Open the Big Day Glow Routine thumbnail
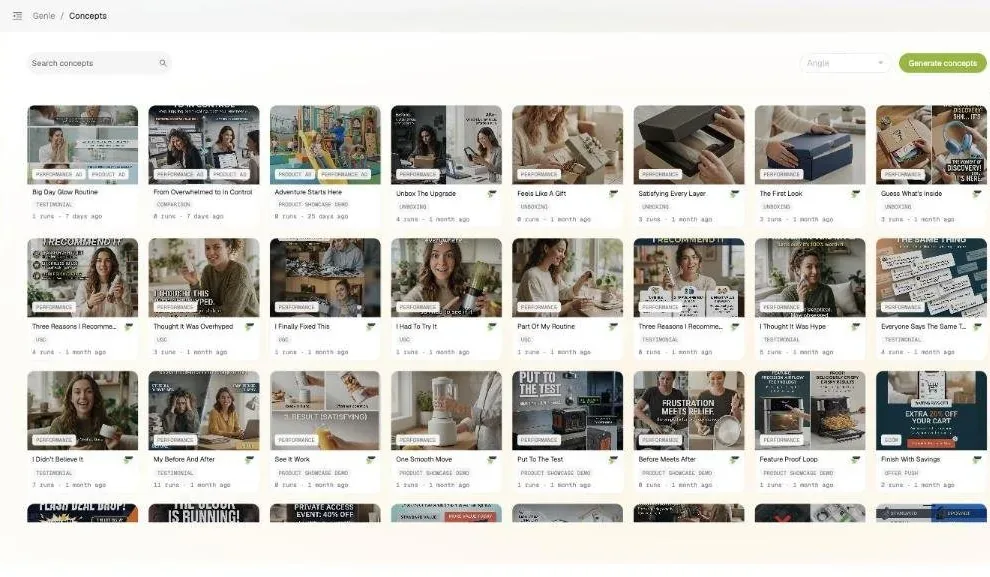The image size is (990, 577). pyautogui.click(x=83, y=145)
